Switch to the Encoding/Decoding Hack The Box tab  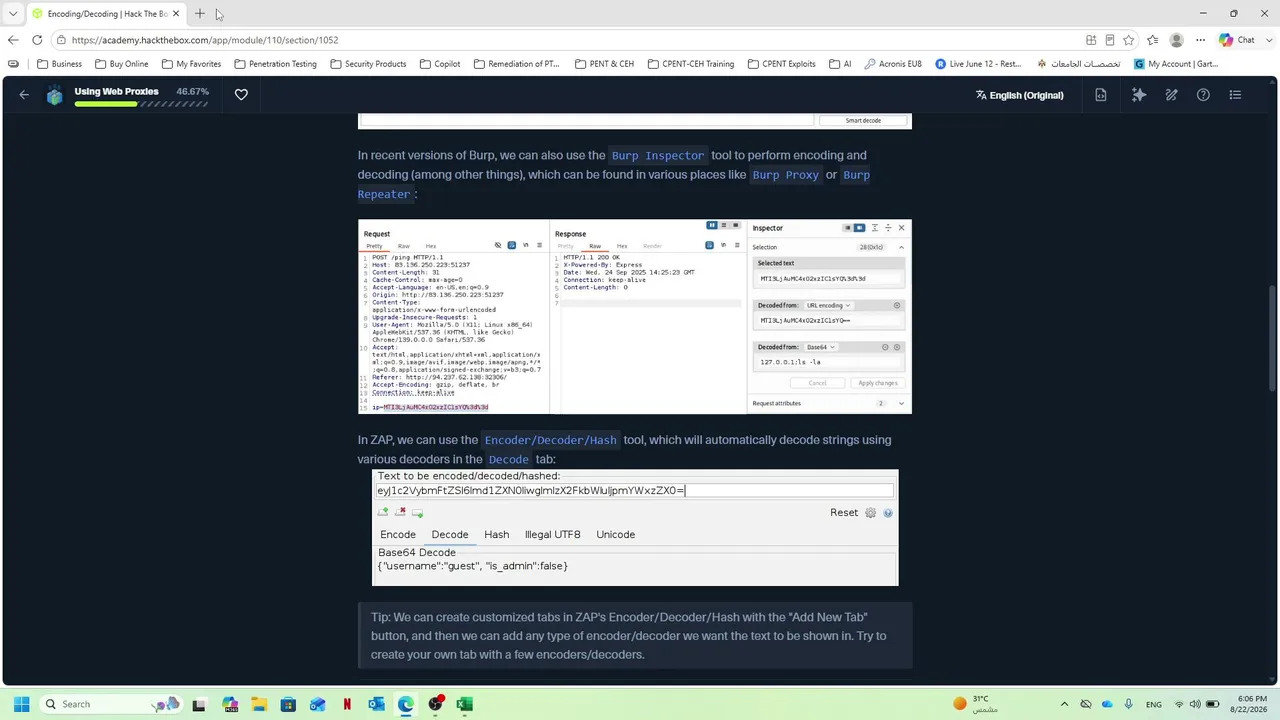(x=105, y=14)
